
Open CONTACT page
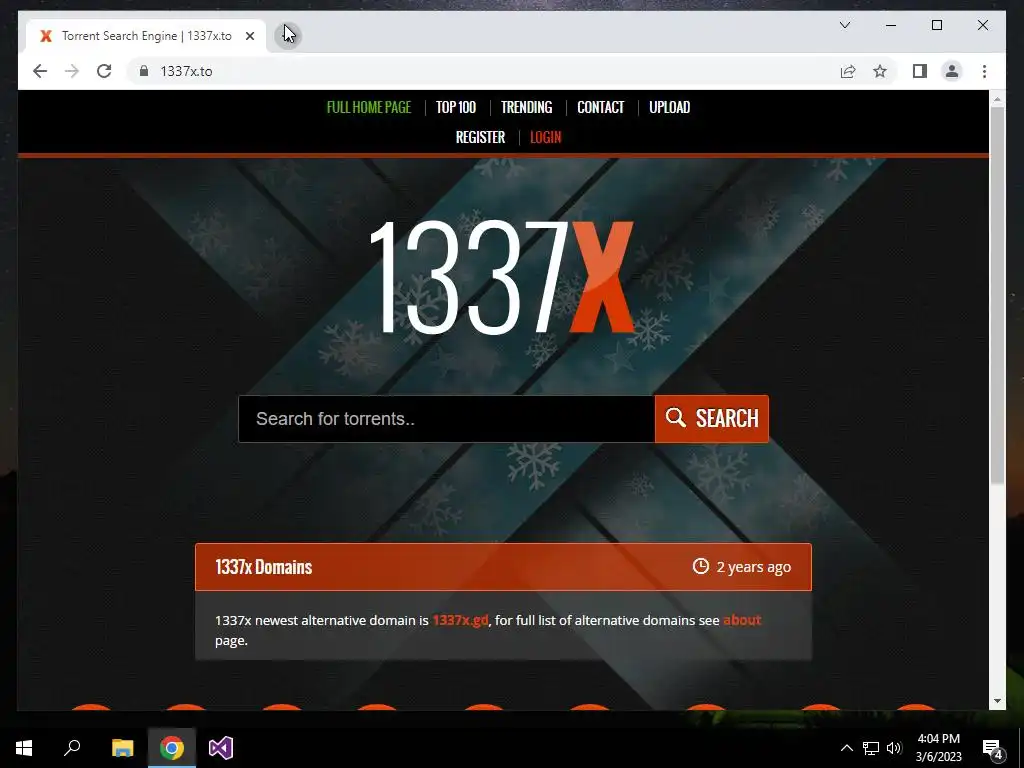click(x=600, y=107)
